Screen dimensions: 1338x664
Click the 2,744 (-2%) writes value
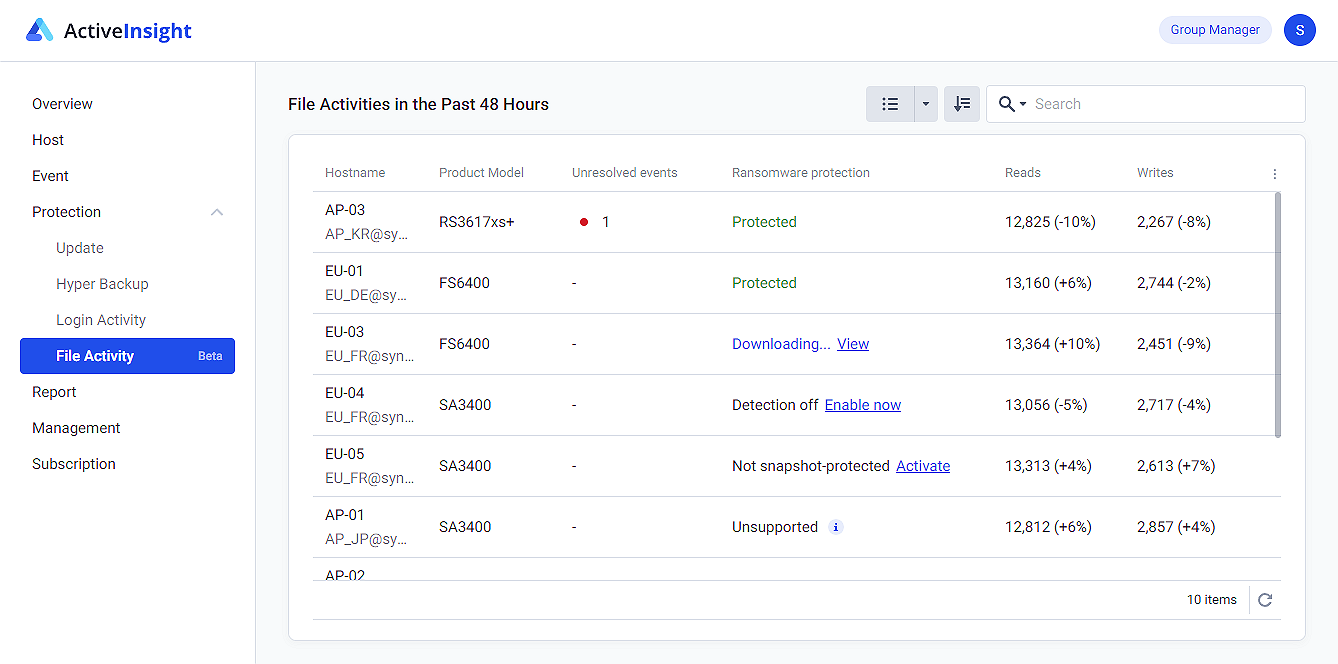point(1174,283)
